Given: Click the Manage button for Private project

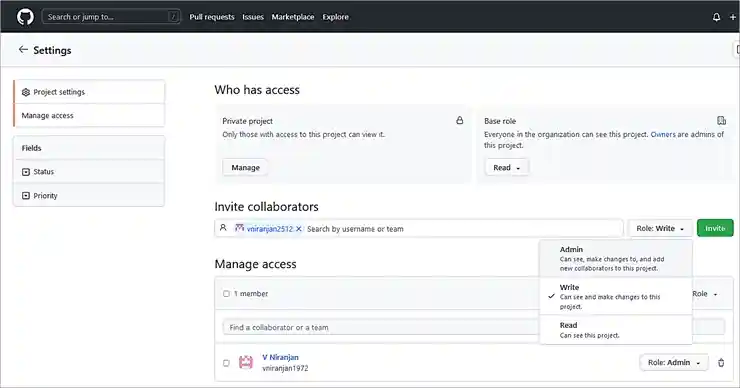Looking at the screenshot, I should click(245, 168).
